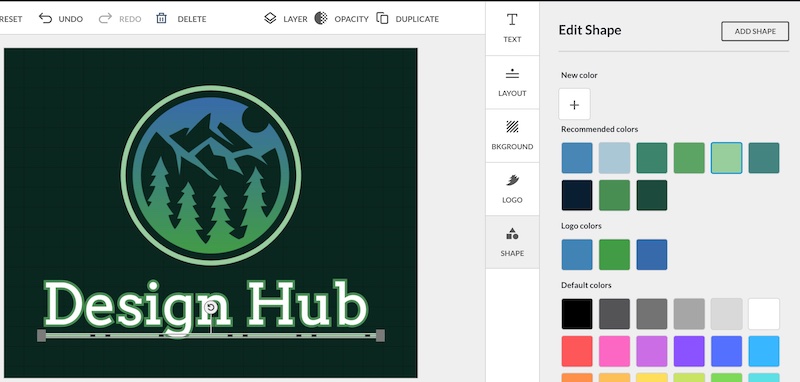Pick the sixth recommended color, muted teal

(764, 158)
